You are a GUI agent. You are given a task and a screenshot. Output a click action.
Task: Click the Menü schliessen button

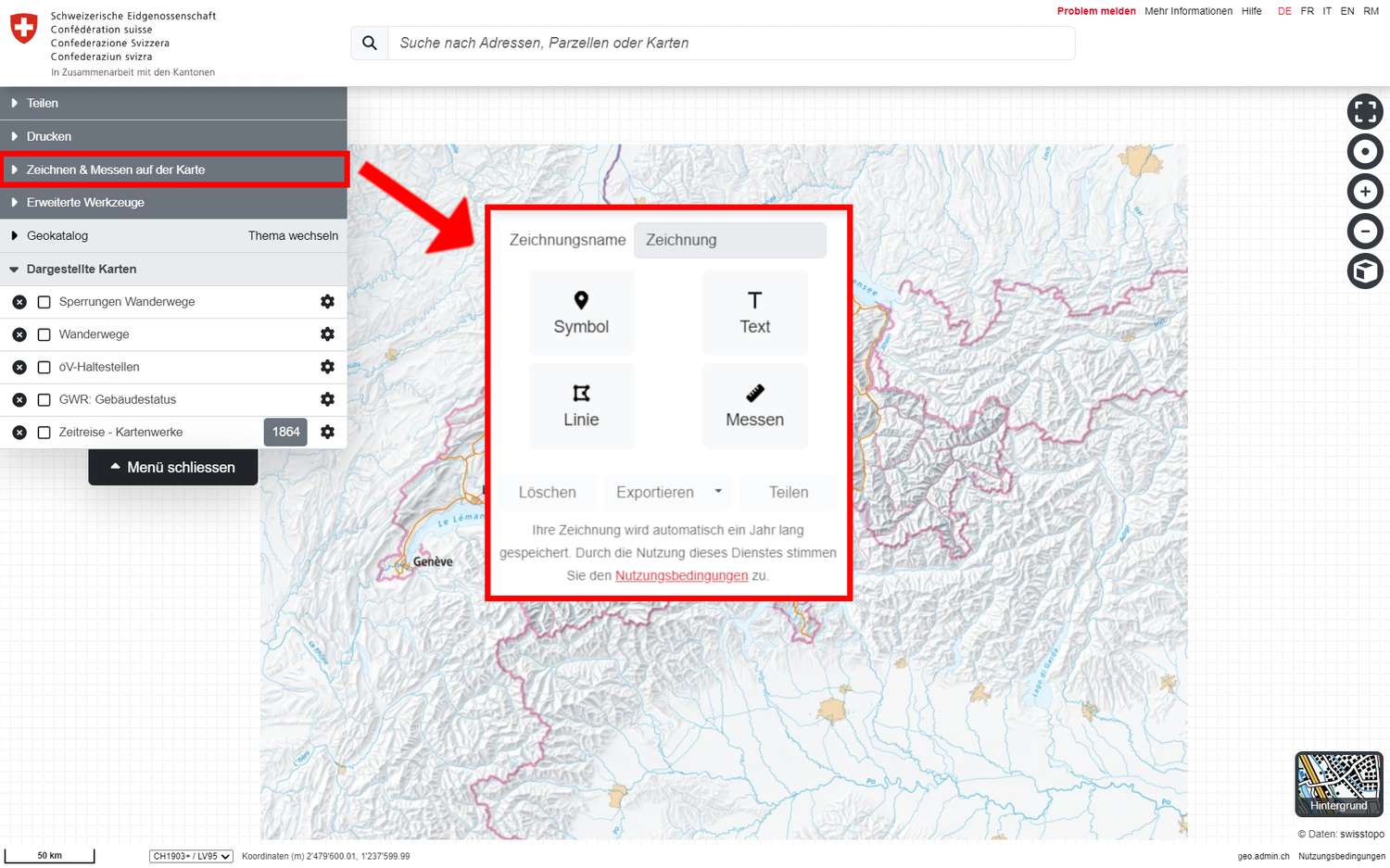tap(173, 467)
